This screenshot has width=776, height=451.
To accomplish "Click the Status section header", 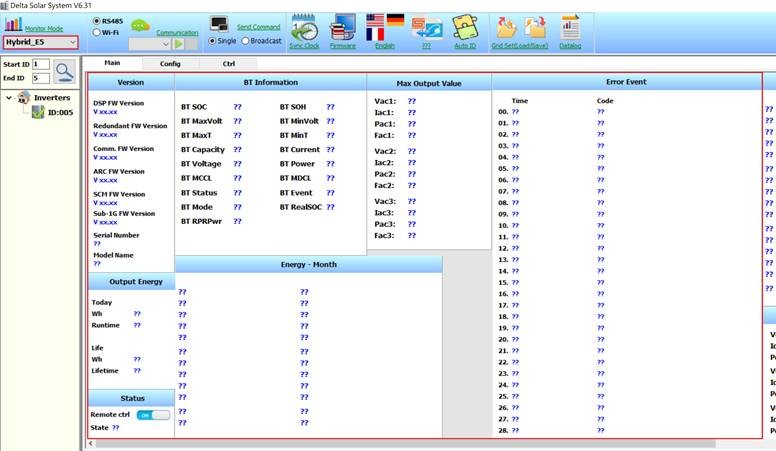I will click(x=131, y=398).
